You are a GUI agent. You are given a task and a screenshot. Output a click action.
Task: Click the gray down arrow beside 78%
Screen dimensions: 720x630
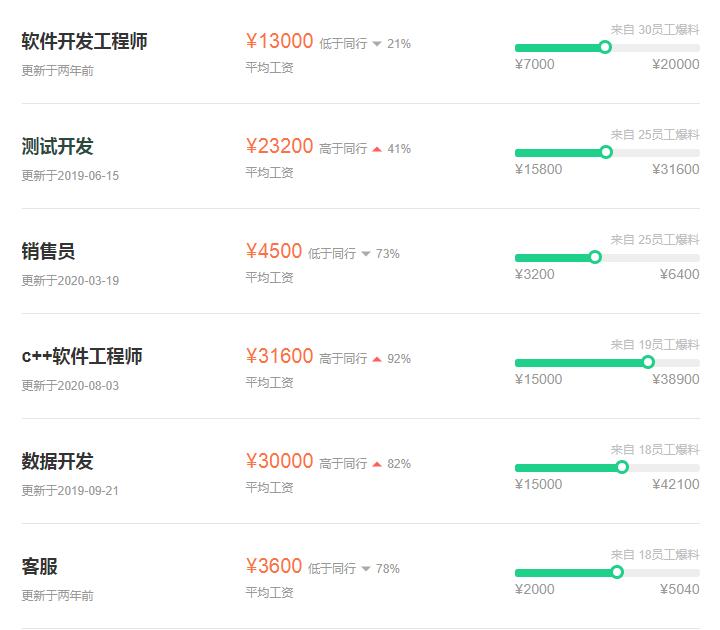click(366, 569)
